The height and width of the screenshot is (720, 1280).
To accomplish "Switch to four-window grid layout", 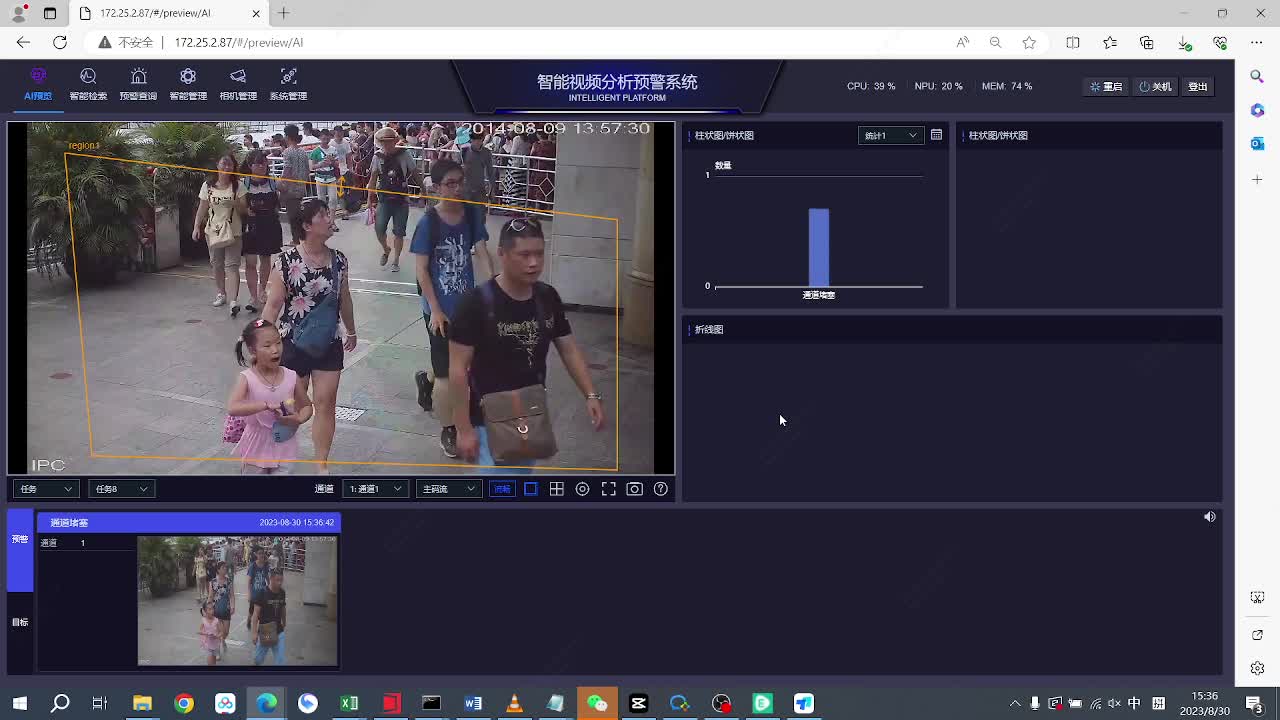I will click(x=557, y=489).
